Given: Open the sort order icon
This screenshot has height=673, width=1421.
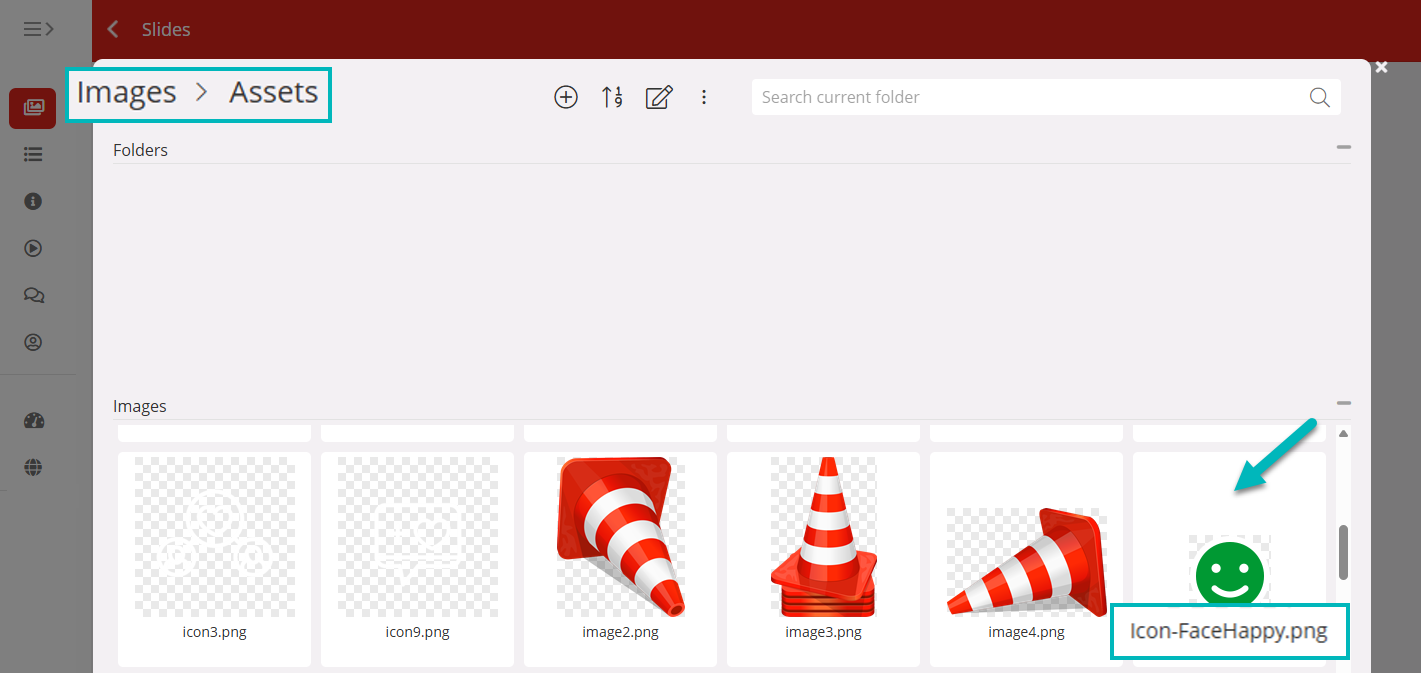Looking at the screenshot, I should [612, 97].
